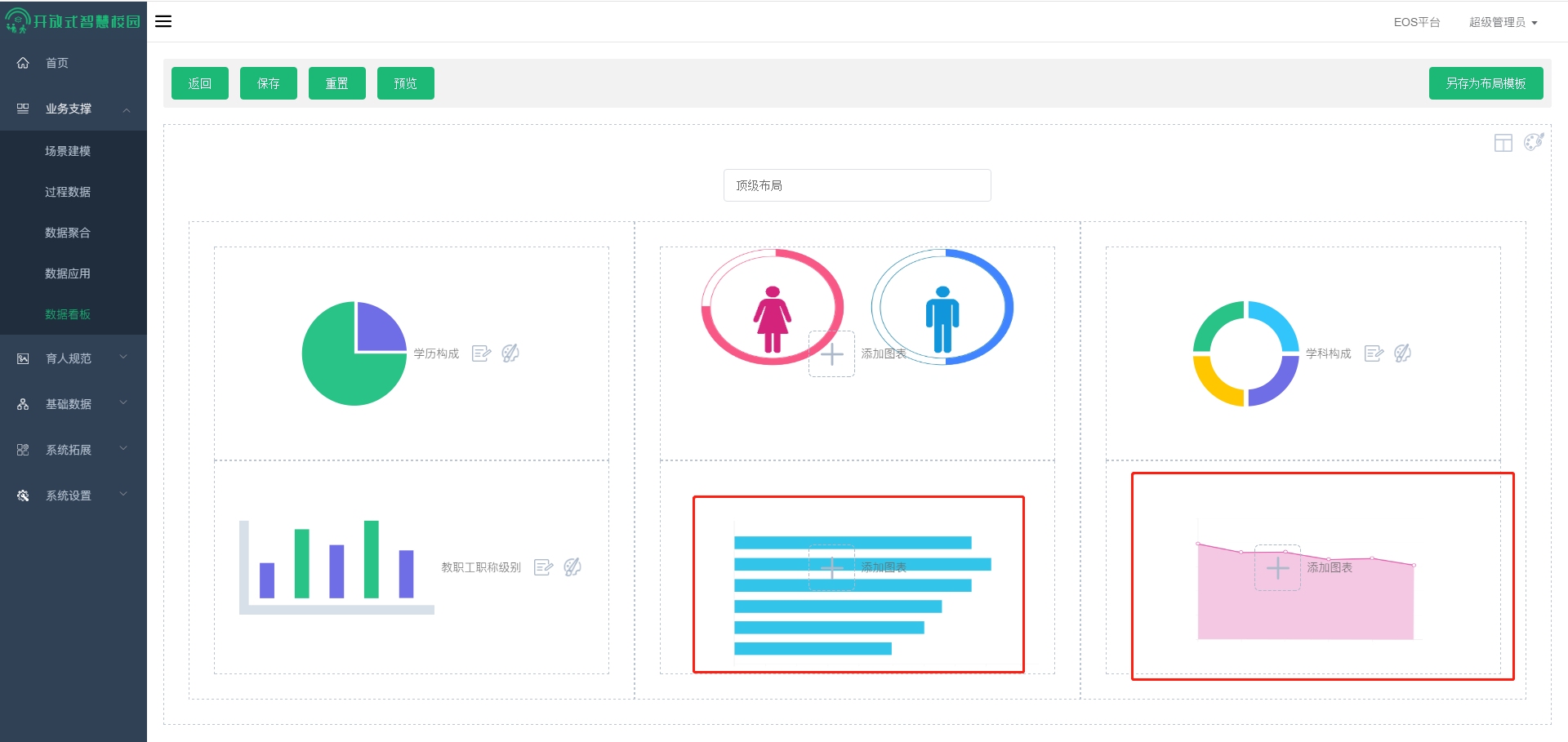This screenshot has height=742, width=1568.
Task: Open 过程数据 submenu item
Action: coord(68,192)
